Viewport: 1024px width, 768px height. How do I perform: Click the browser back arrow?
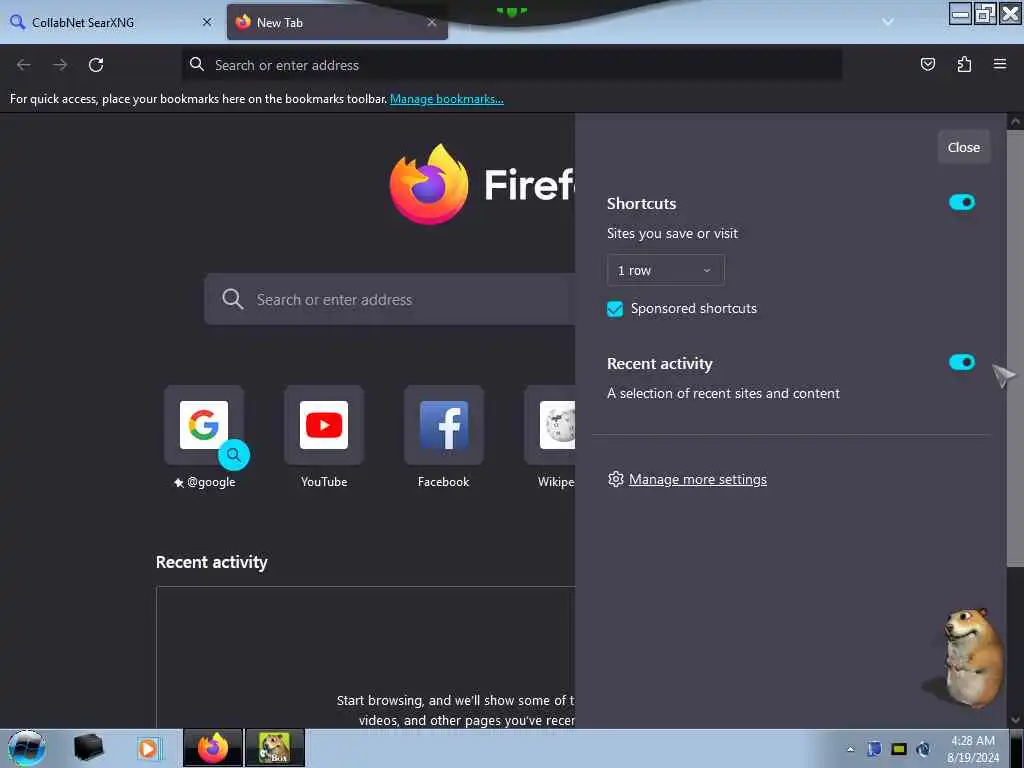24,65
